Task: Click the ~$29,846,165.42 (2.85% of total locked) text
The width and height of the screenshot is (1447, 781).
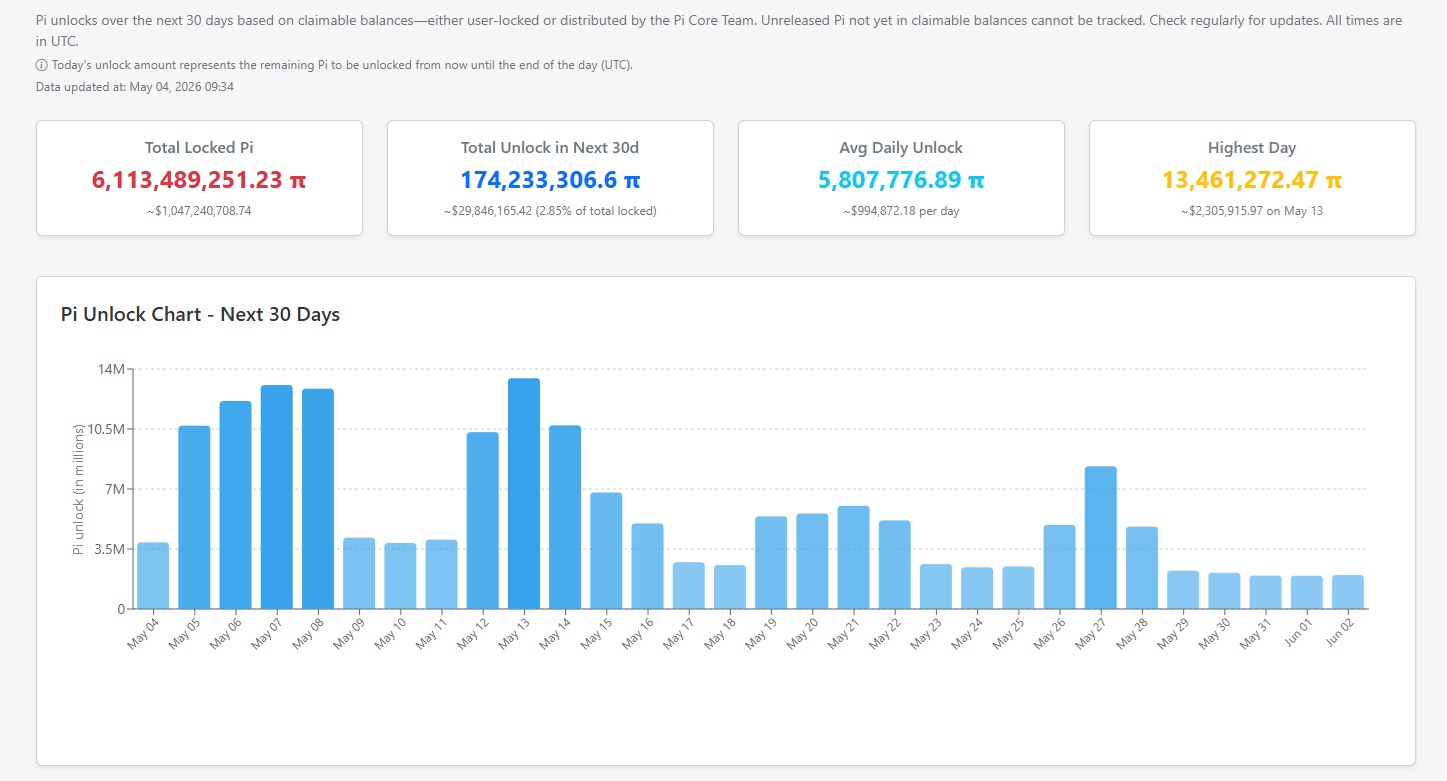Action: [550, 211]
